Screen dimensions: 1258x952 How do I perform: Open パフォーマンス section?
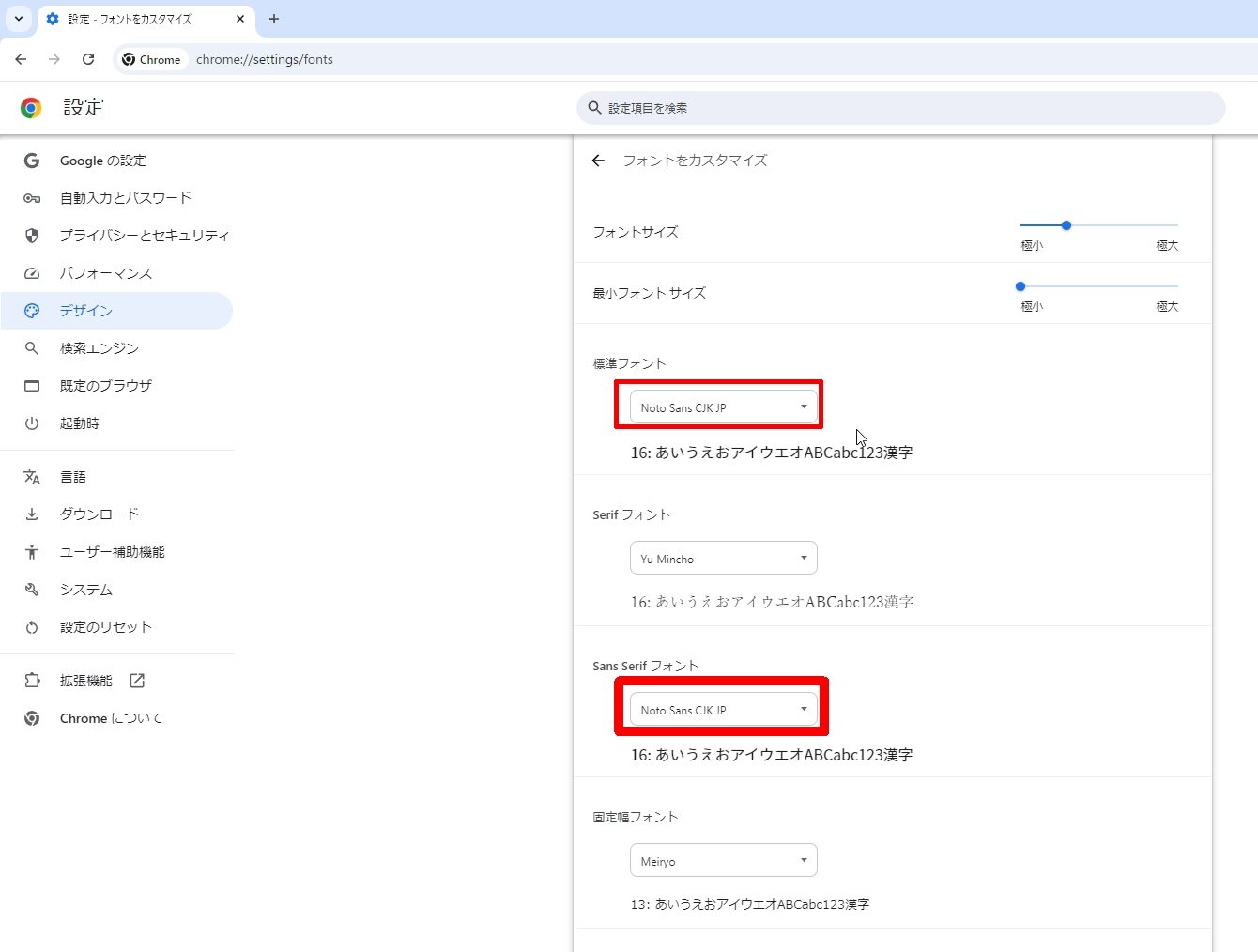pyautogui.click(x=116, y=273)
